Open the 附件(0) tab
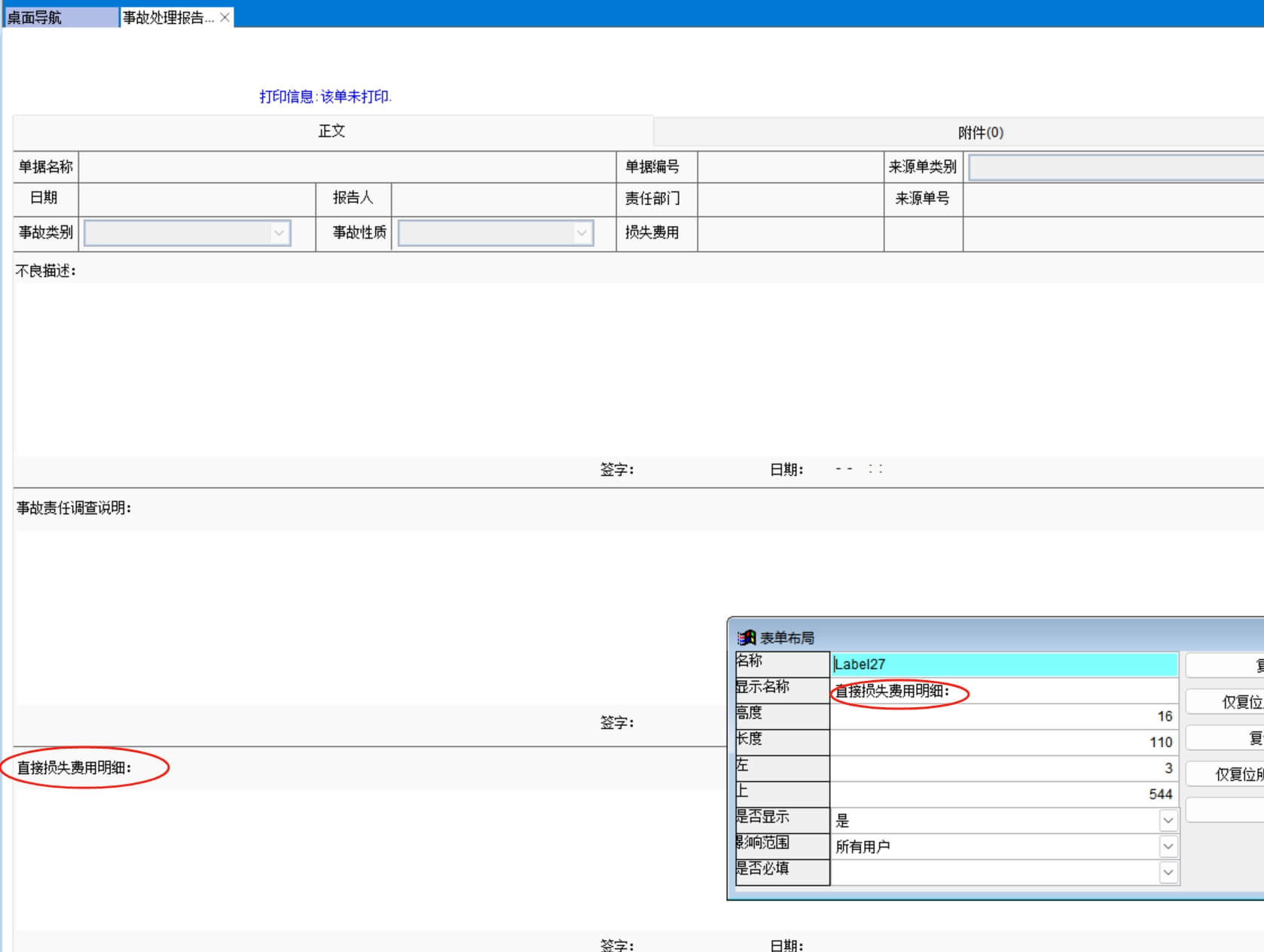The width and height of the screenshot is (1264, 952). [979, 133]
